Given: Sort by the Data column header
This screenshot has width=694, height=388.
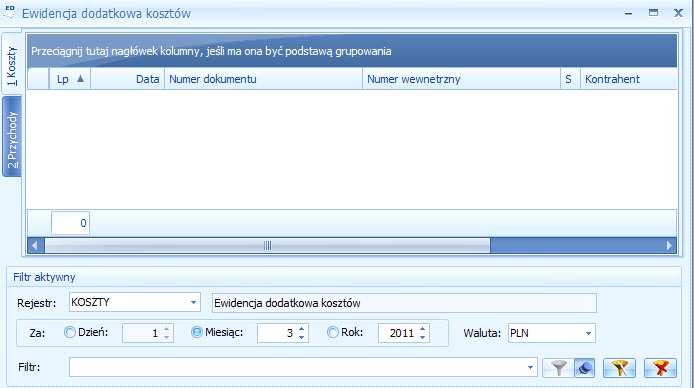Looking at the screenshot, I should pyautogui.click(x=127, y=79).
